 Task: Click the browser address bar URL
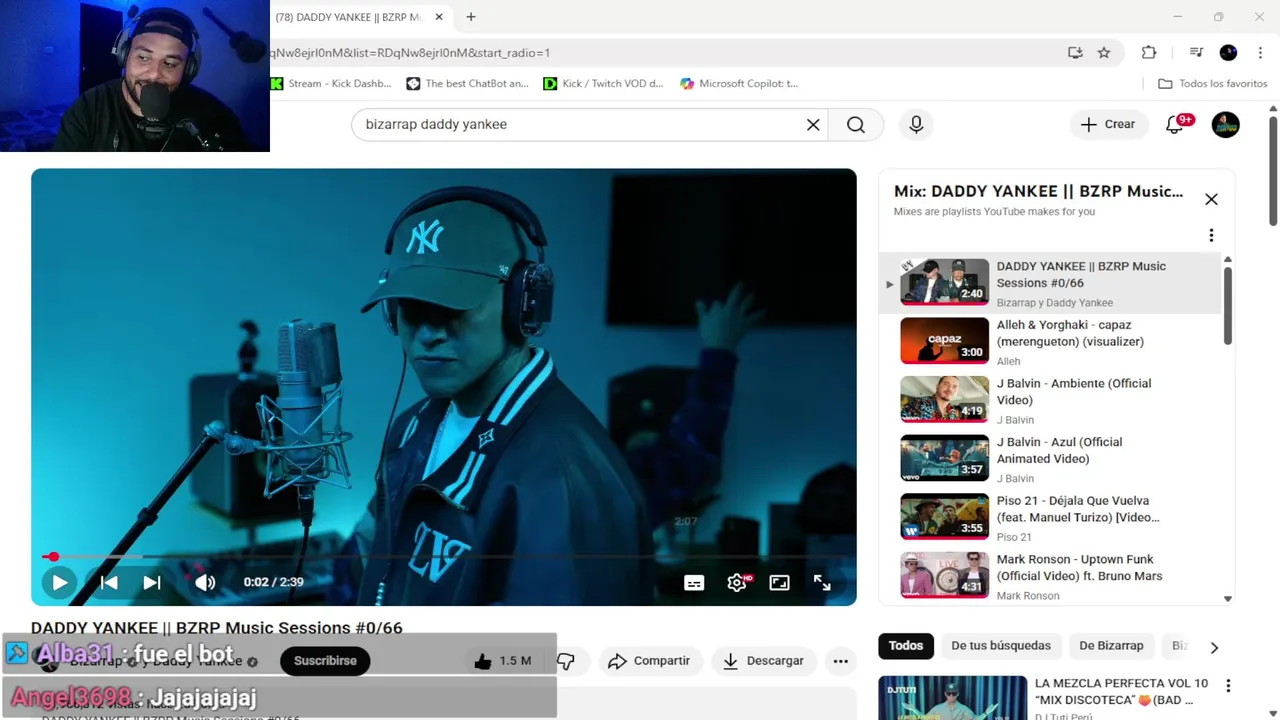click(660, 53)
